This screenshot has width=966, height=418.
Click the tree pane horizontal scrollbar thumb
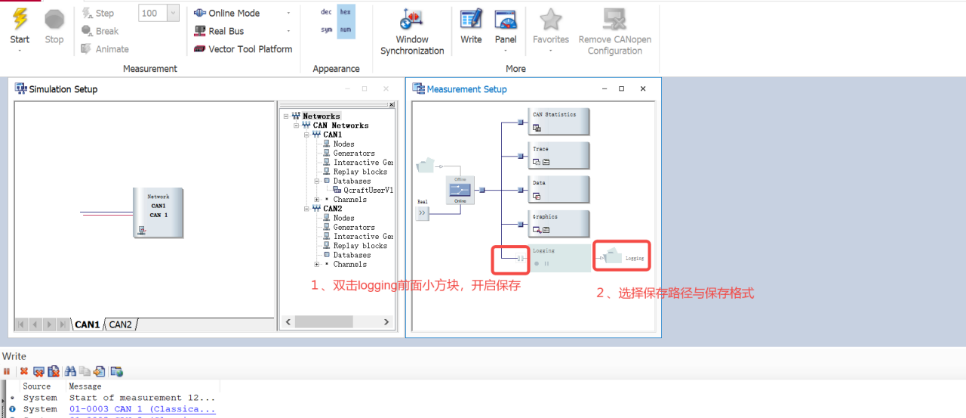(323, 322)
